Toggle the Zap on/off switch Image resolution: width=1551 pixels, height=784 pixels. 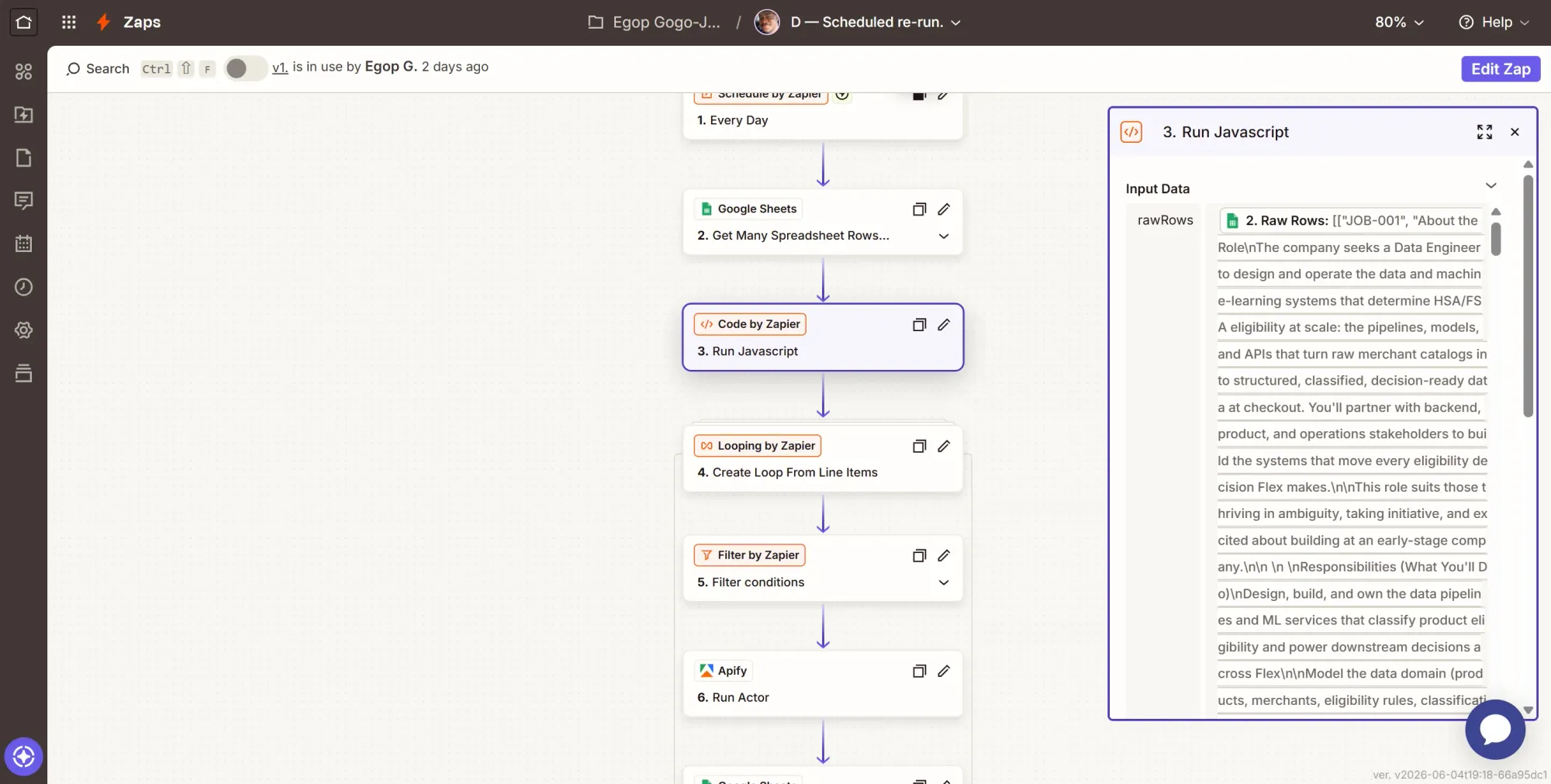[245, 68]
